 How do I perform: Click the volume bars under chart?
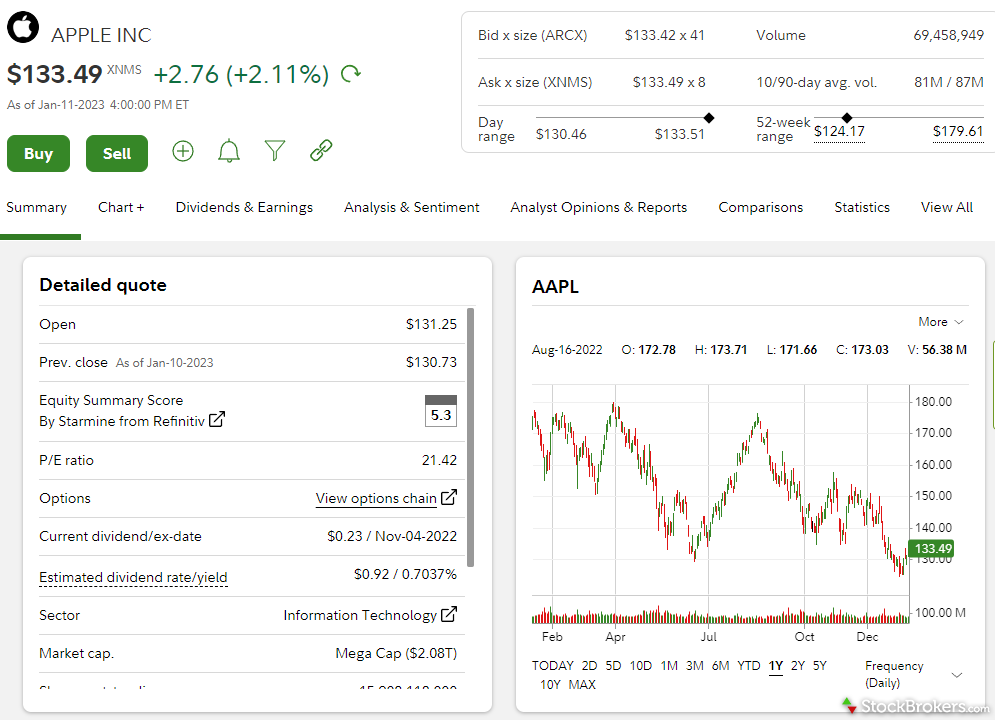tap(720, 614)
